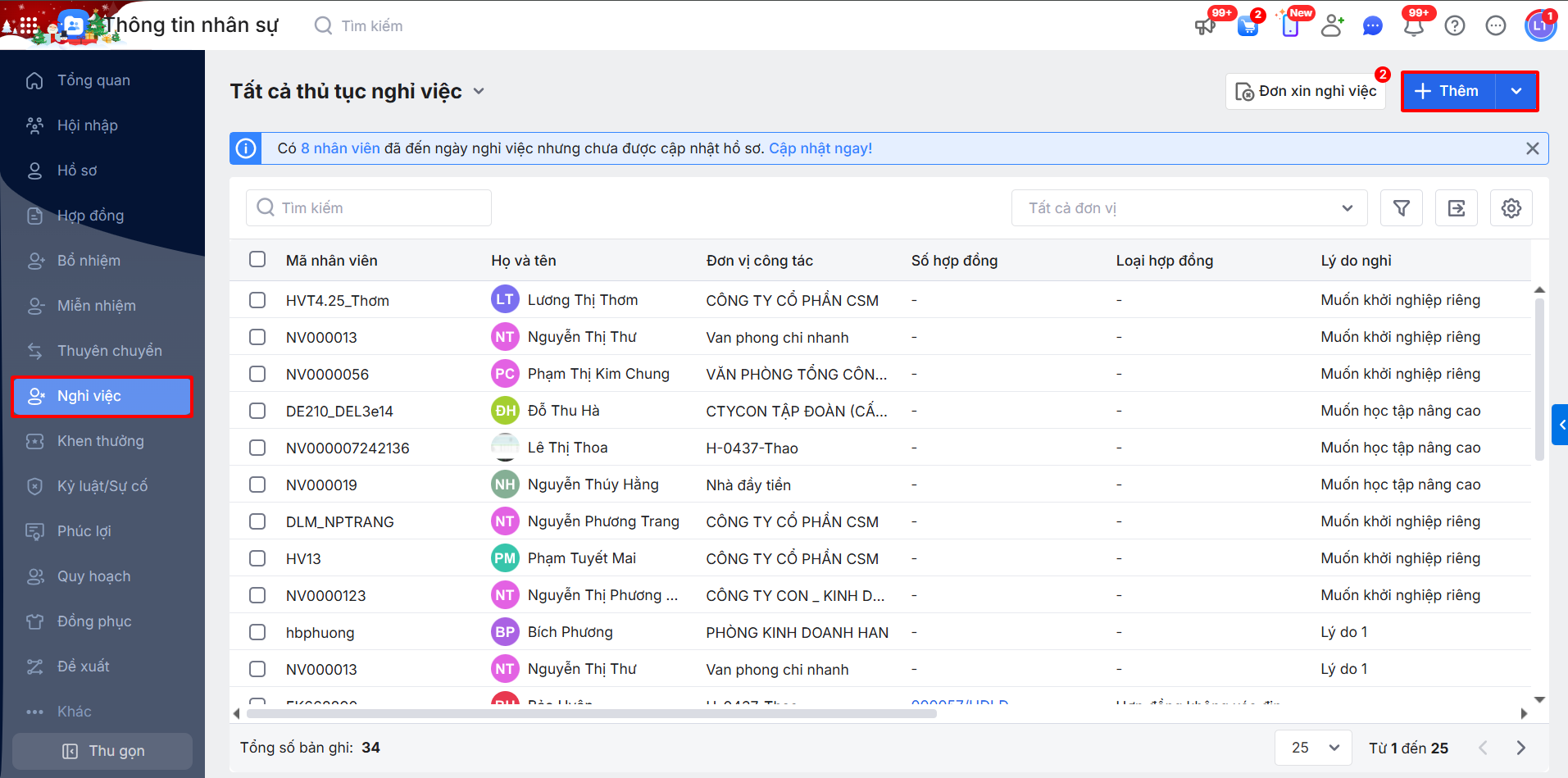Click the 'Cập nhật ngay!' link

point(820,148)
